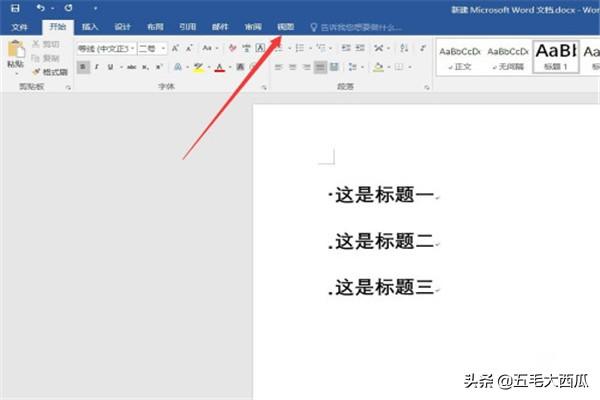Toggle strikethrough on the text
The image size is (600, 400).
click(x=132, y=67)
